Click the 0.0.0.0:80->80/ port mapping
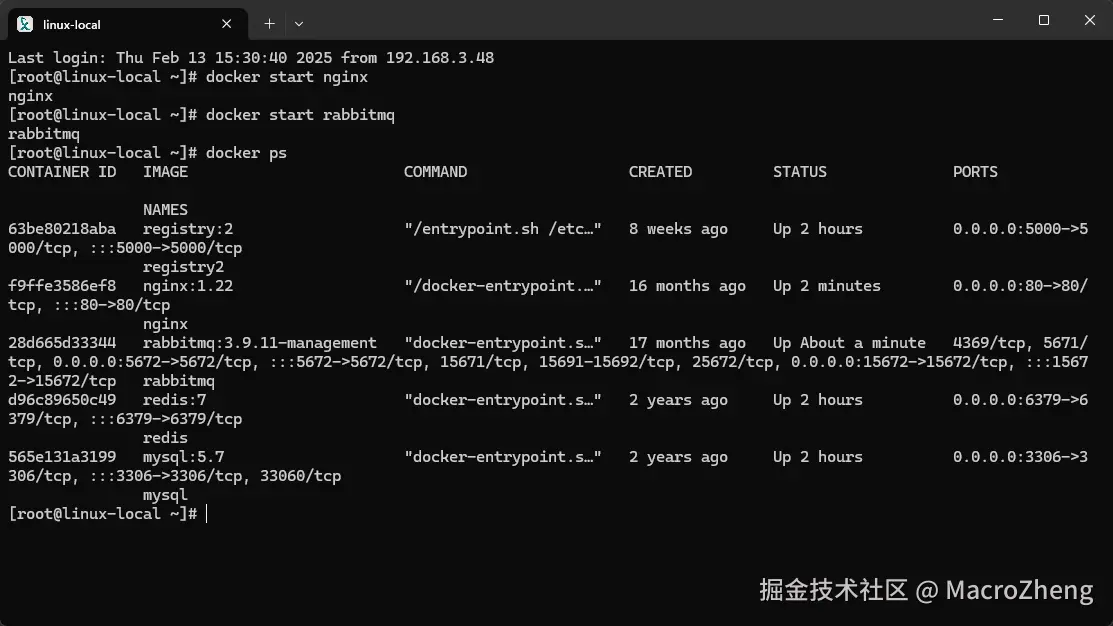 pos(1020,286)
